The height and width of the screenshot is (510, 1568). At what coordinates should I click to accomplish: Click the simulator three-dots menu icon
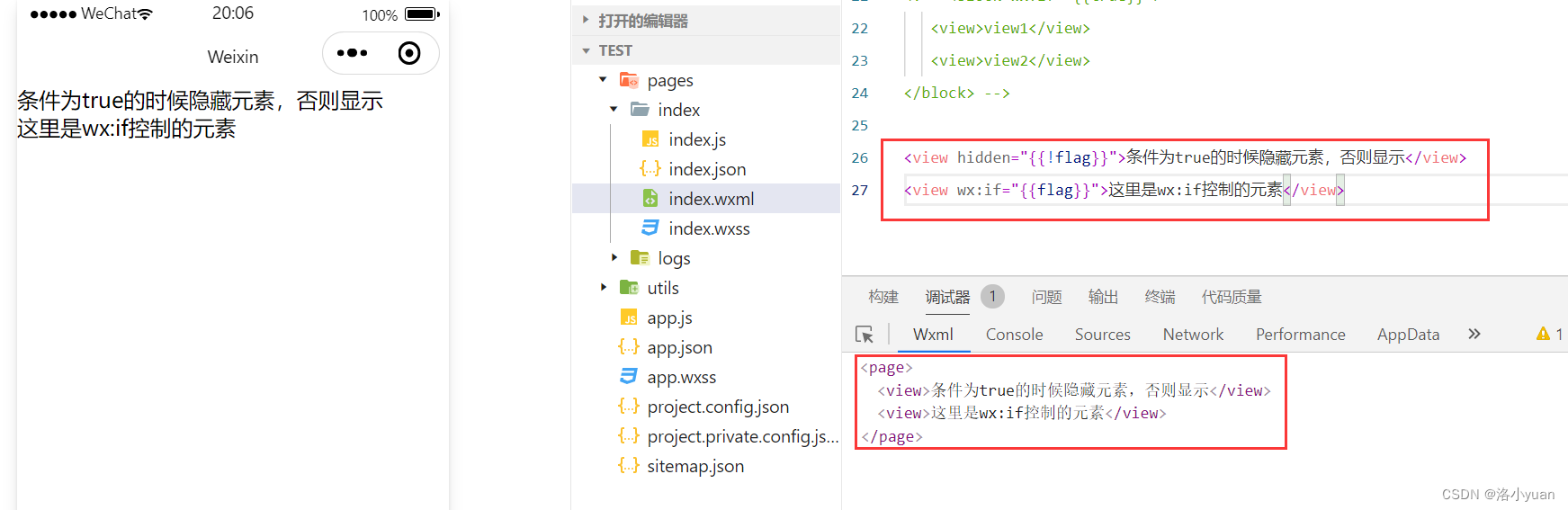[352, 53]
